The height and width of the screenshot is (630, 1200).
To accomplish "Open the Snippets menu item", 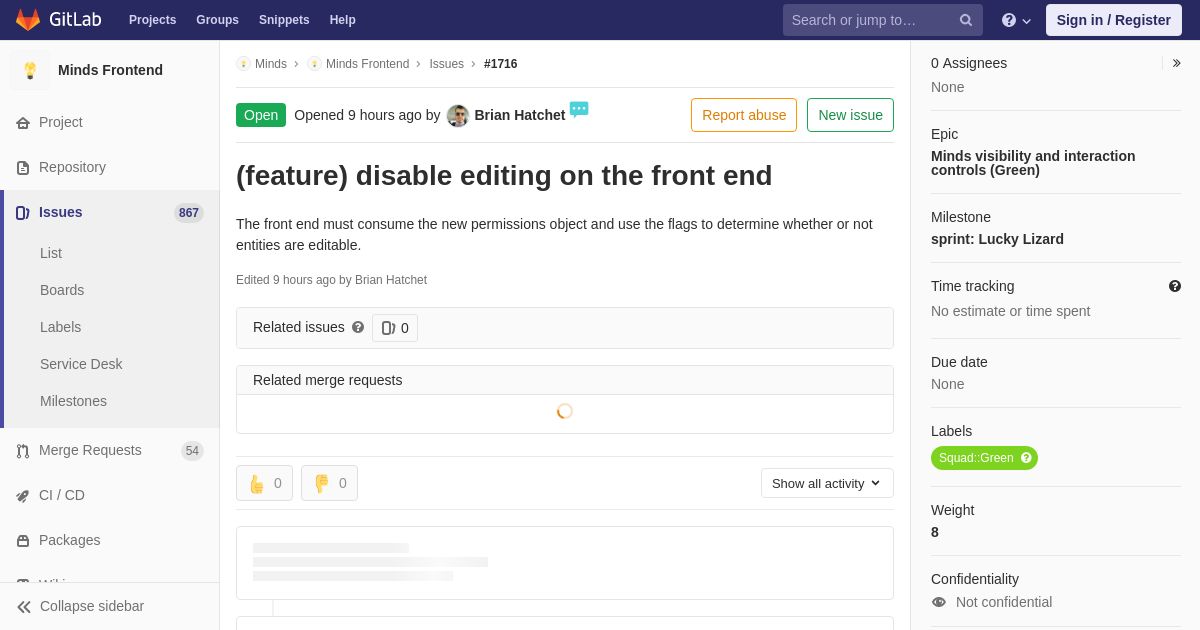I will pyautogui.click(x=284, y=20).
